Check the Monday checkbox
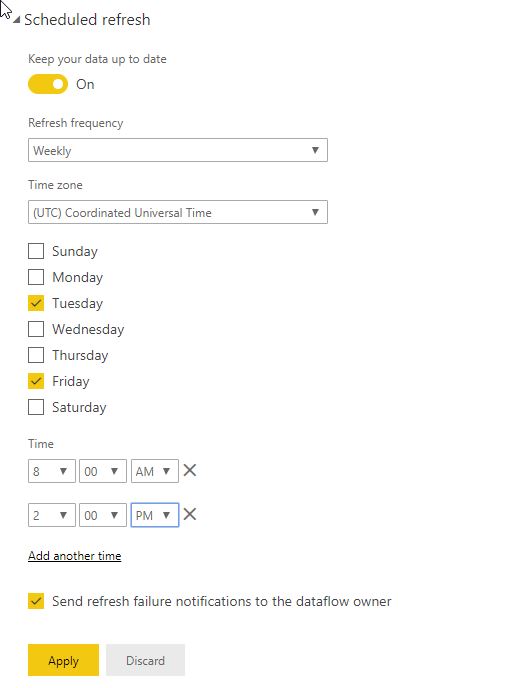The image size is (518, 688). click(x=36, y=277)
